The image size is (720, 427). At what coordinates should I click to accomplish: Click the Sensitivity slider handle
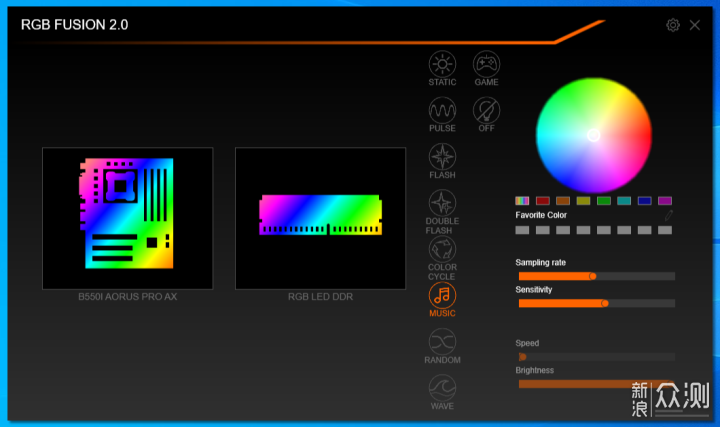tap(605, 303)
